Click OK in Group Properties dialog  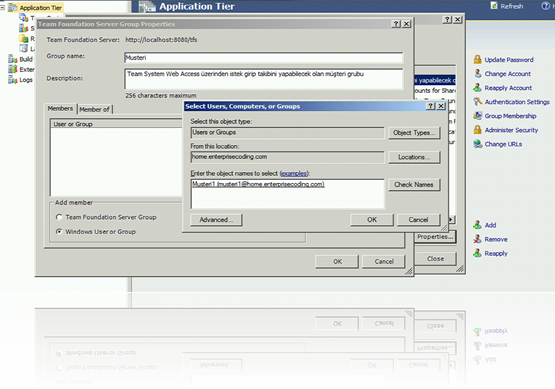[337, 262]
